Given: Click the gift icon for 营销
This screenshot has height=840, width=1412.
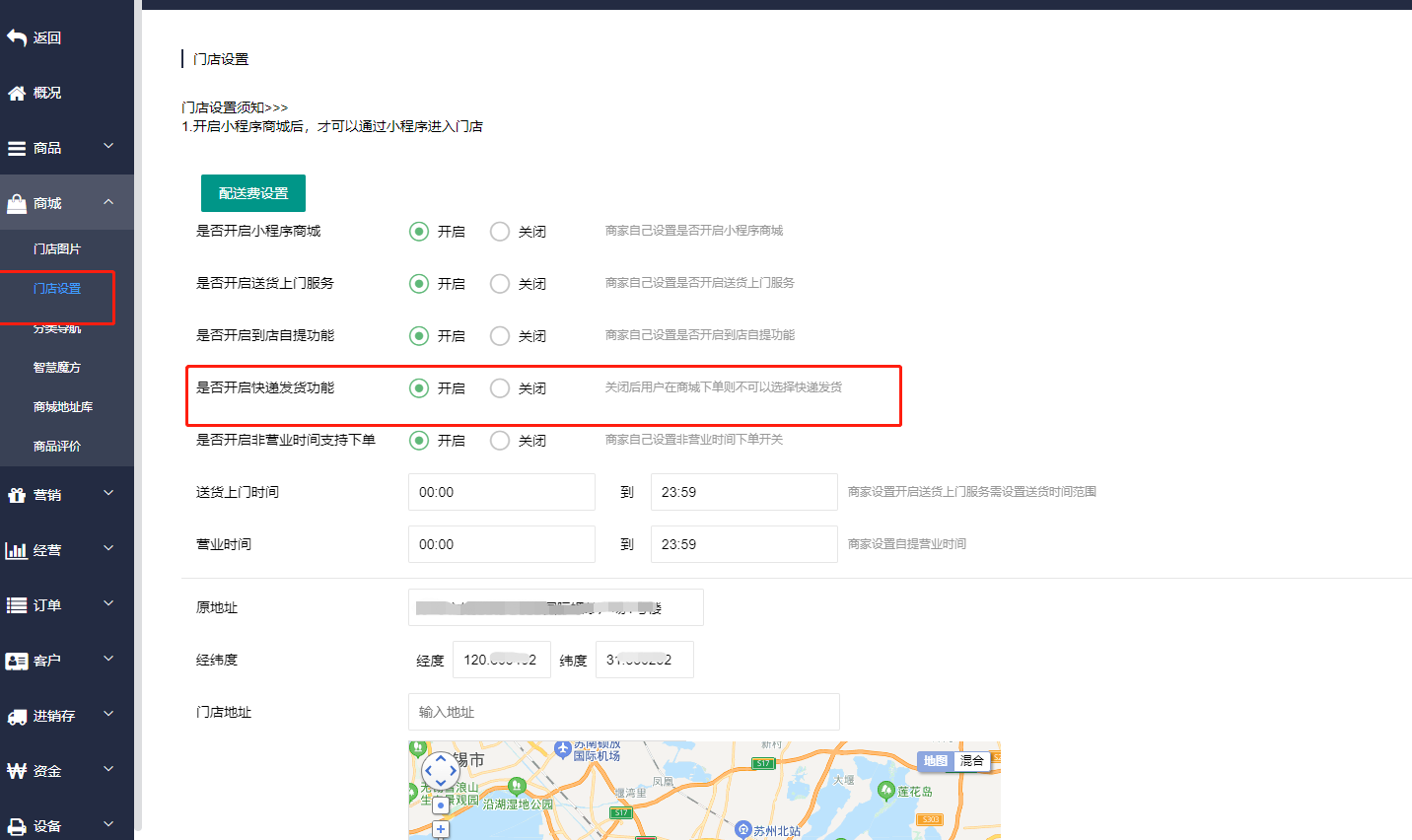Looking at the screenshot, I should point(17,495).
